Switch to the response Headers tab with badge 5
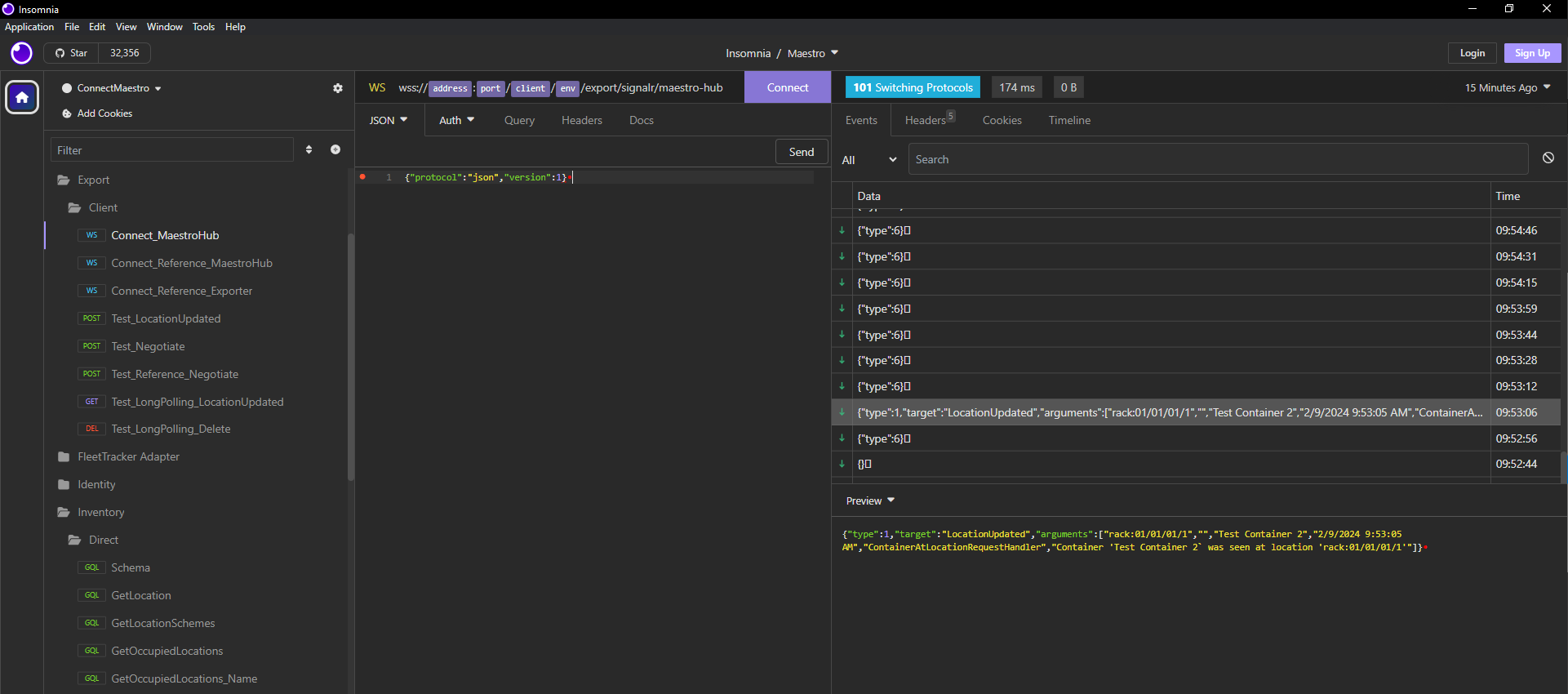 (x=930, y=120)
